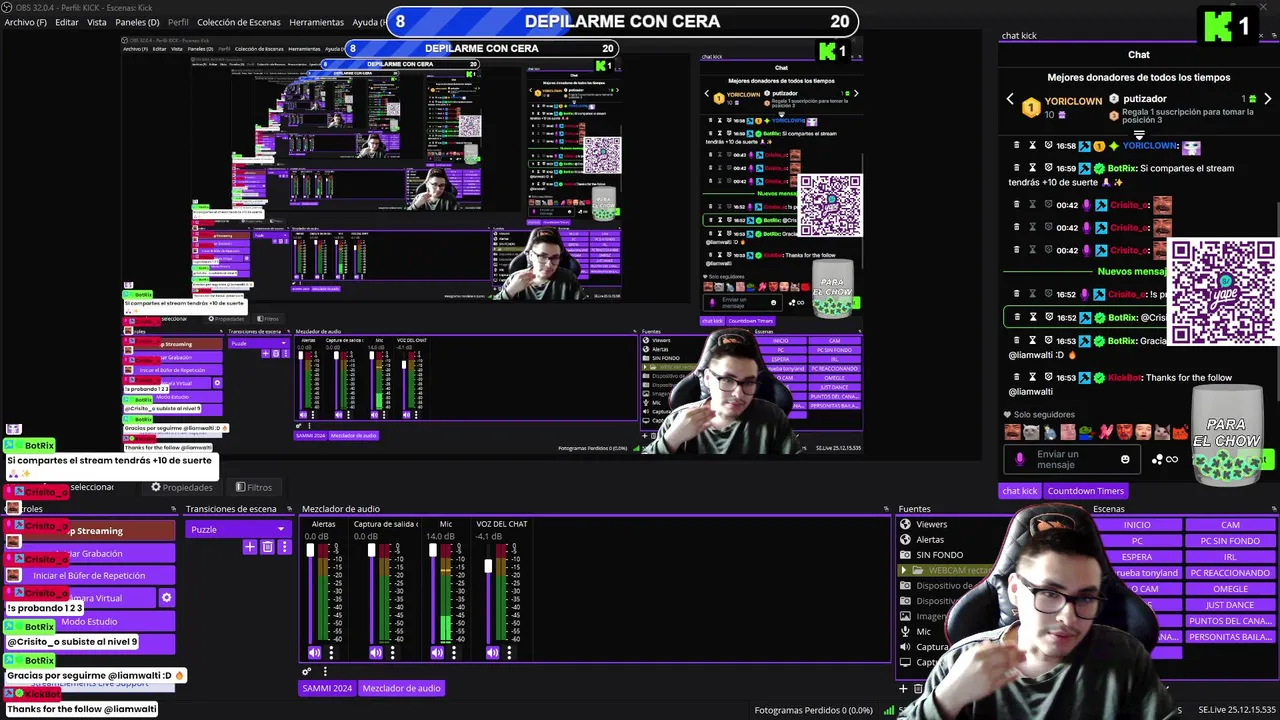1280x720 pixels.
Task: Detach the Escenas dock panel
Action: tap(1273, 509)
